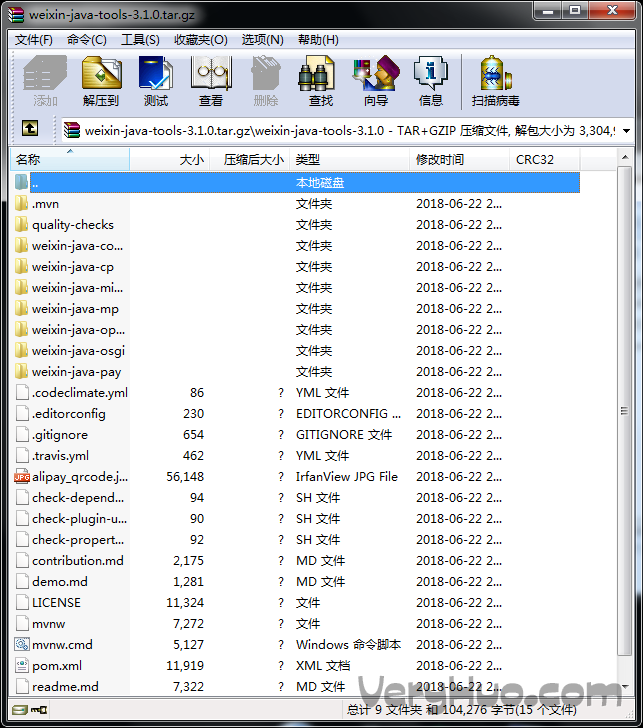Click the archive icon in the address bar
The width and height of the screenshot is (643, 728).
pyautogui.click(x=72, y=130)
